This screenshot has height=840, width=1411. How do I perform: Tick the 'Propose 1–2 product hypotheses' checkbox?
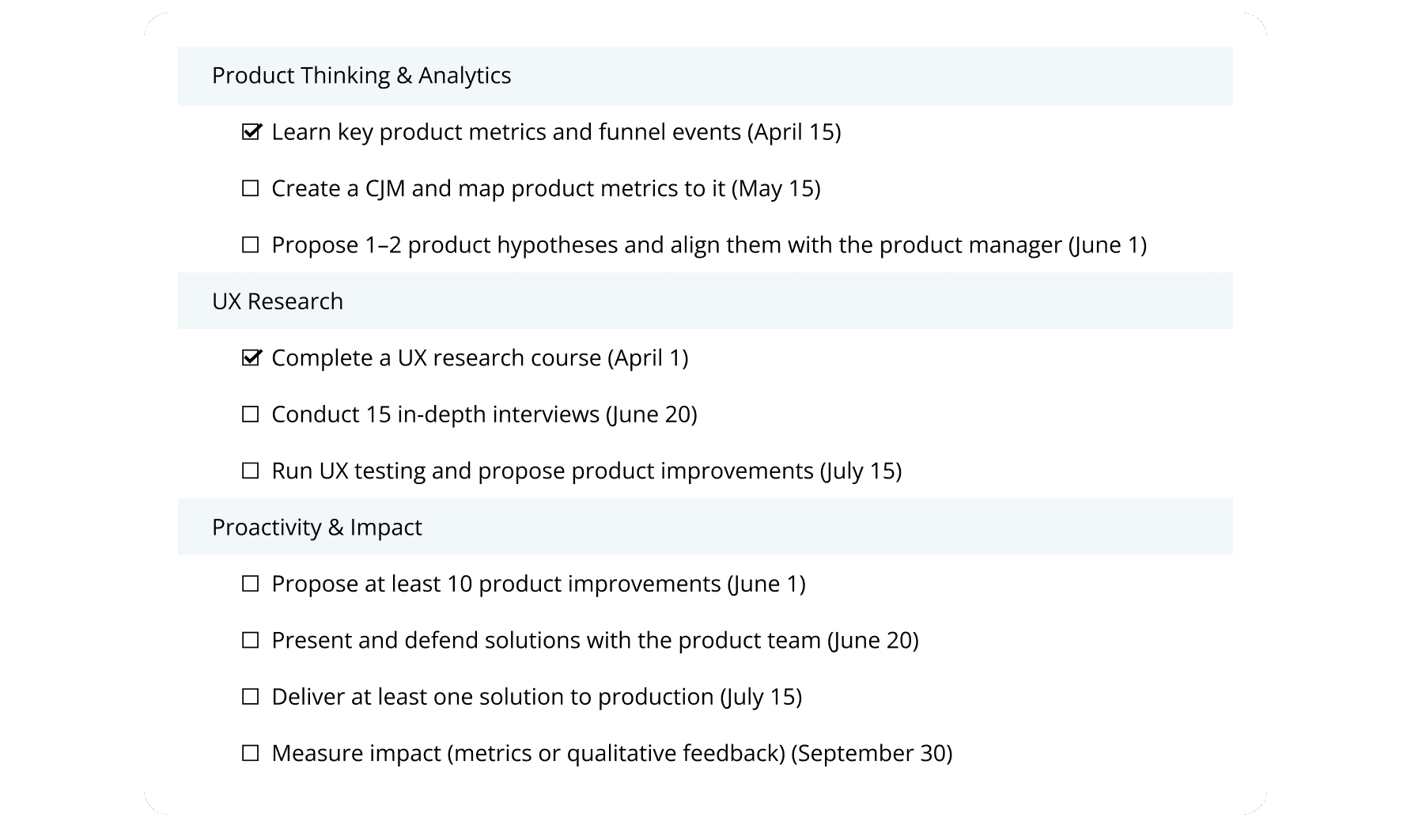[250, 245]
